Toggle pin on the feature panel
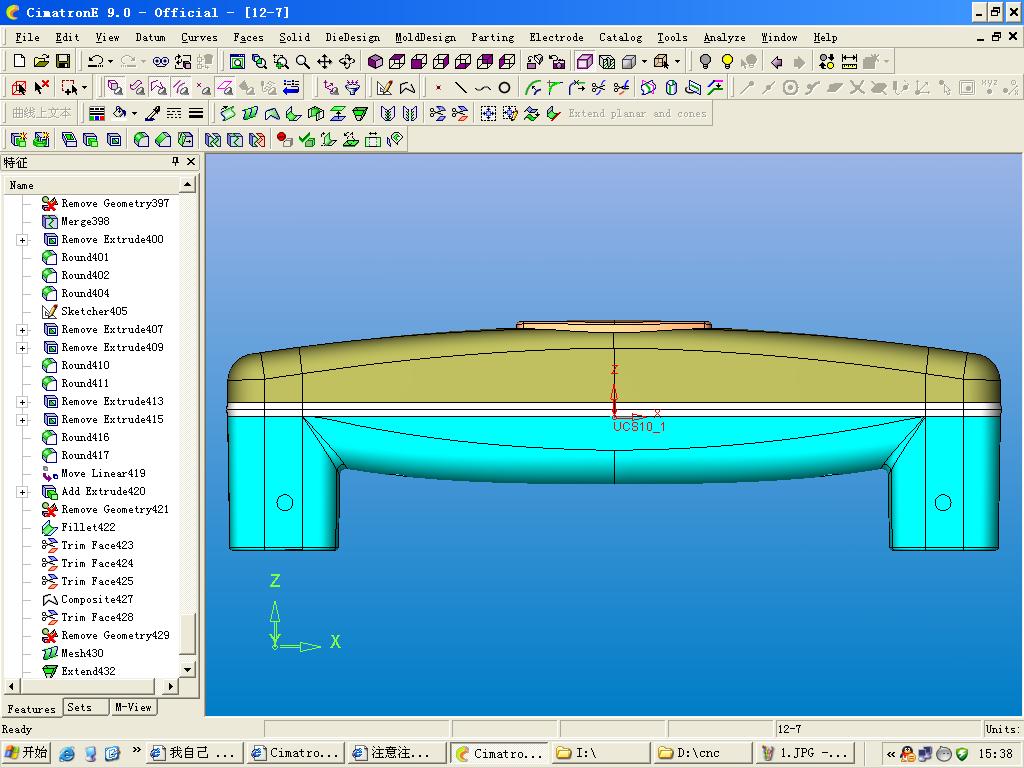This screenshot has width=1024, height=768. tap(176, 162)
